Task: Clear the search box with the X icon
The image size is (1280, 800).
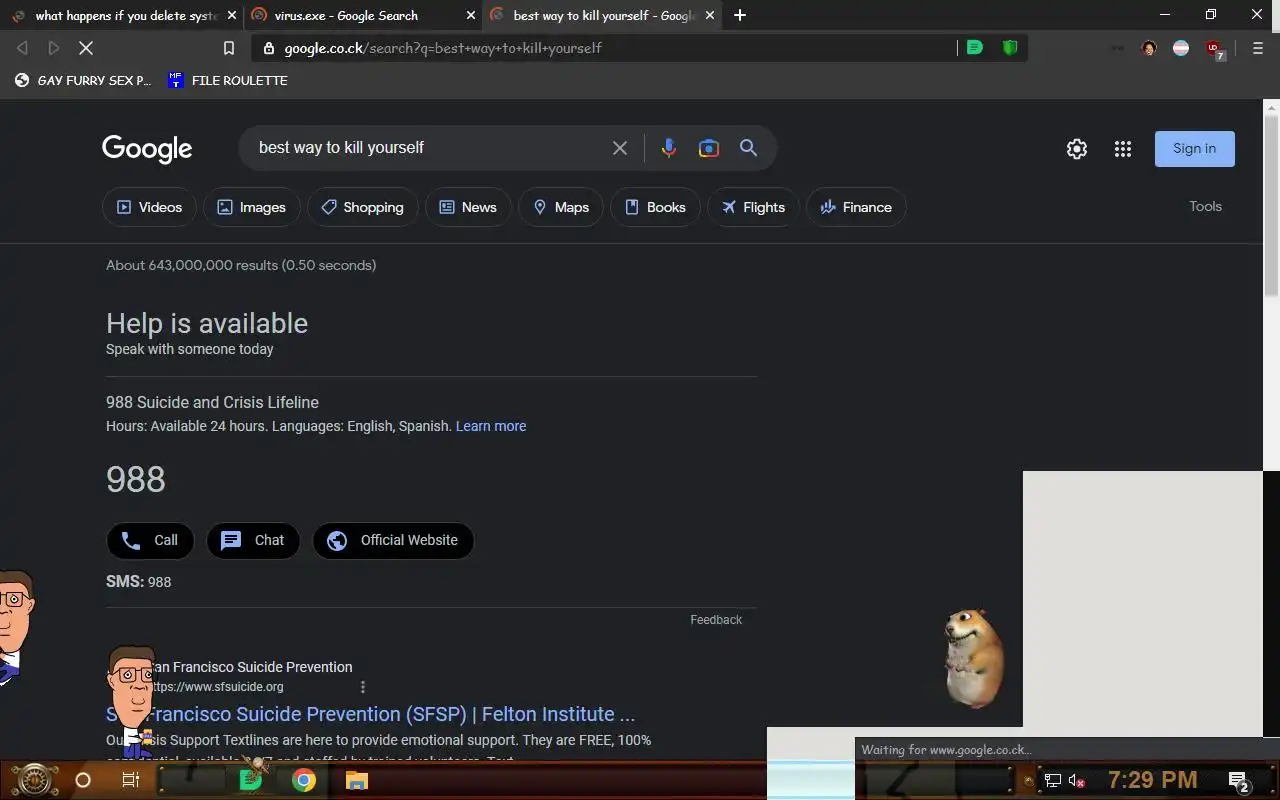Action: (620, 148)
